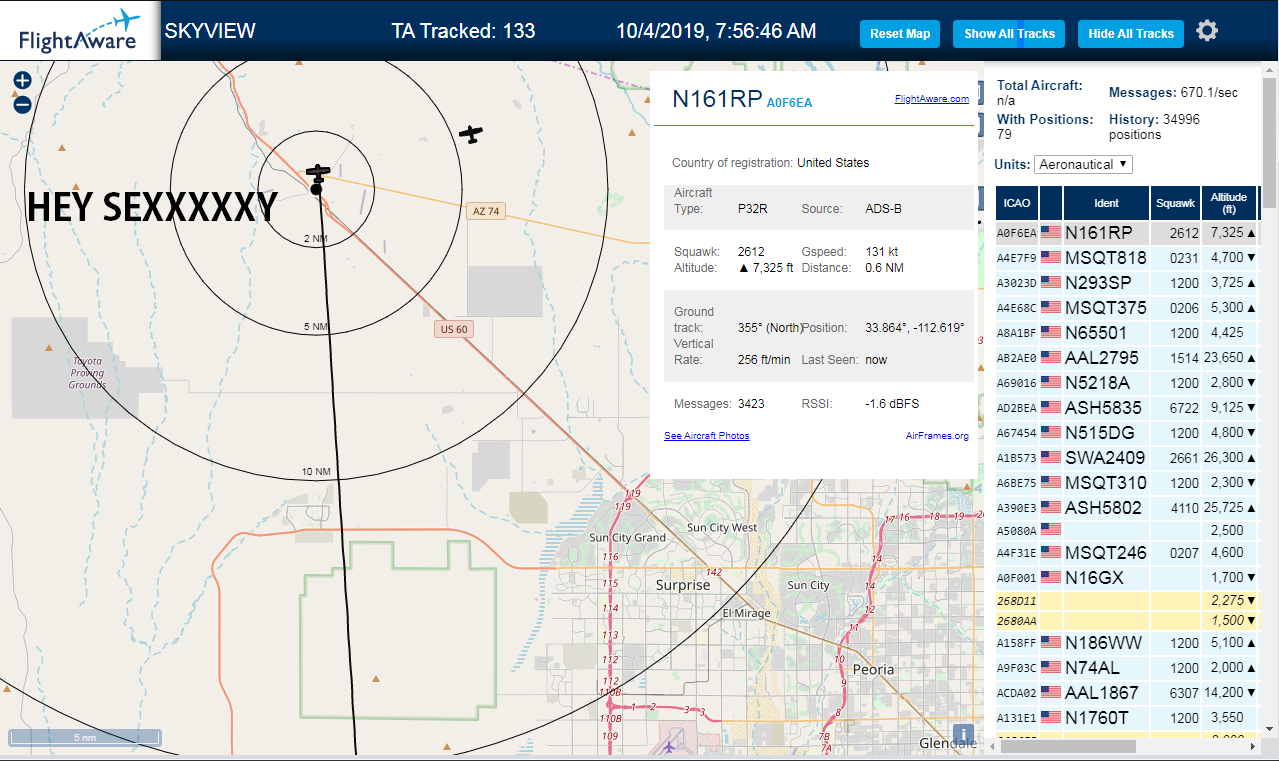Click the N161RP title in info panel
The image size is (1279, 761).
(x=716, y=99)
